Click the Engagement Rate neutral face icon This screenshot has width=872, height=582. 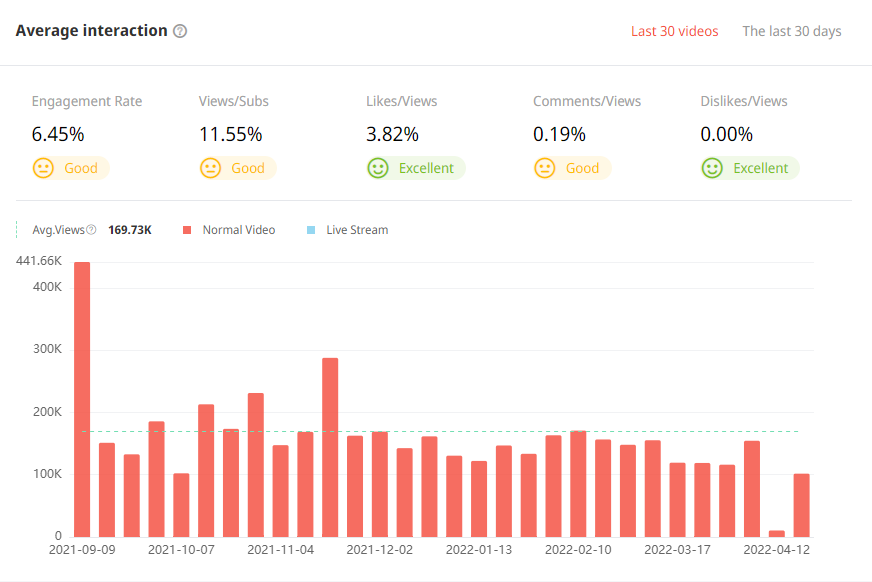coord(43,168)
